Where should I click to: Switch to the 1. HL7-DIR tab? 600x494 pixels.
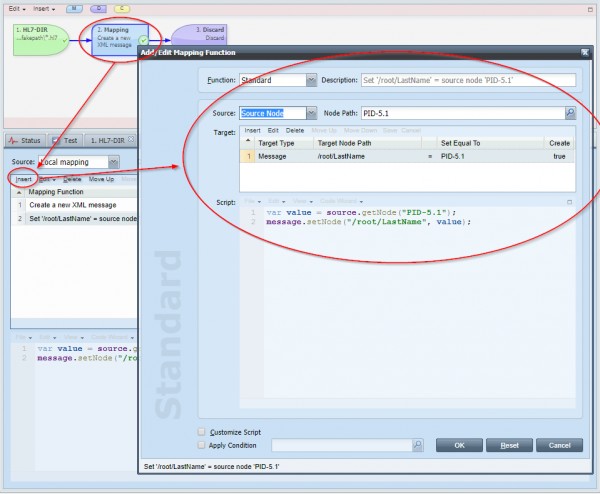tap(108, 140)
